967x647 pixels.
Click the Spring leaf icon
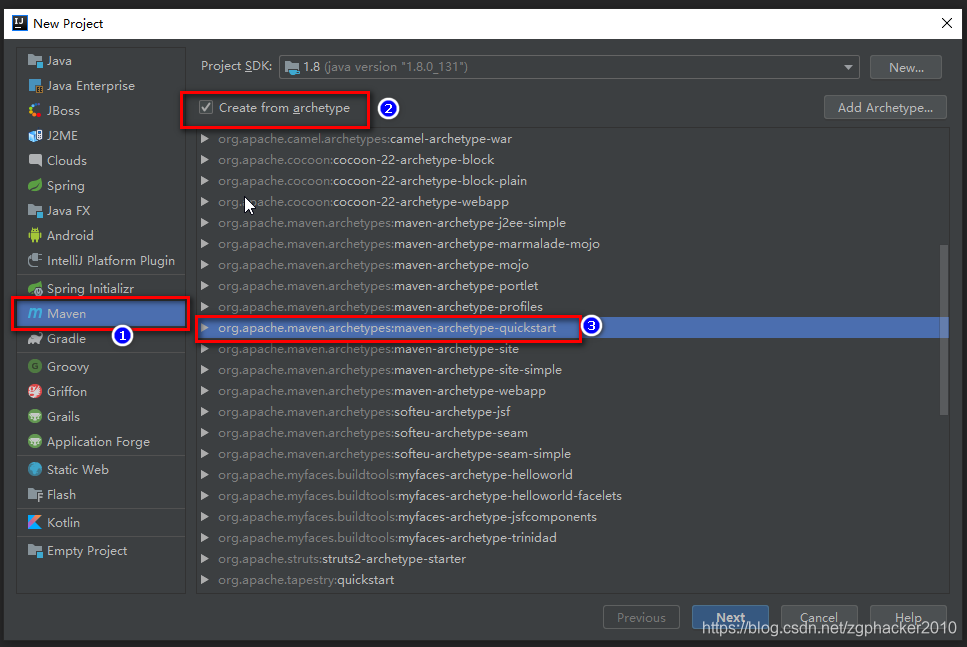pyautogui.click(x=35, y=186)
